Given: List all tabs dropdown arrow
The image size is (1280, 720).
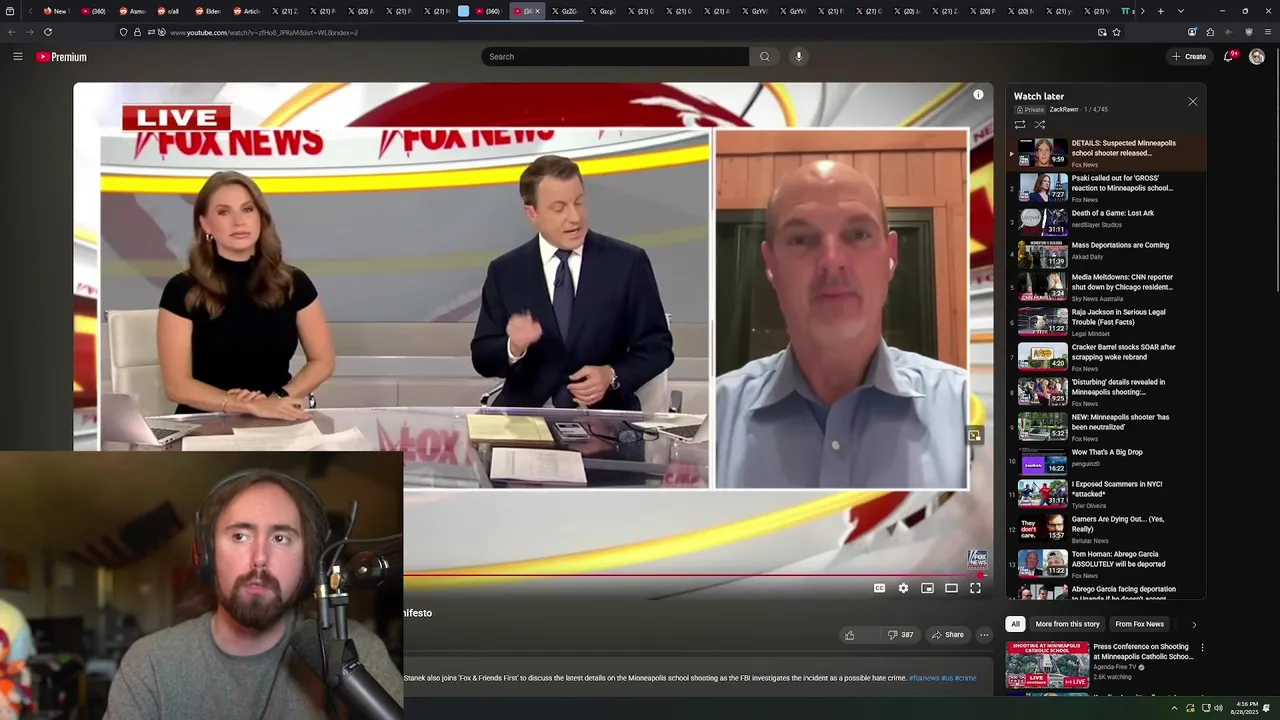Looking at the screenshot, I should tap(1181, 11).
